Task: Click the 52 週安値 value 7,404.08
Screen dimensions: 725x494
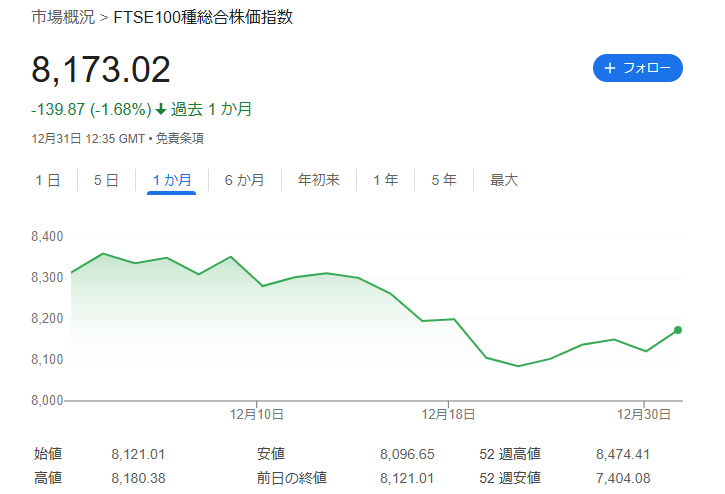Action: click(623, 478)
